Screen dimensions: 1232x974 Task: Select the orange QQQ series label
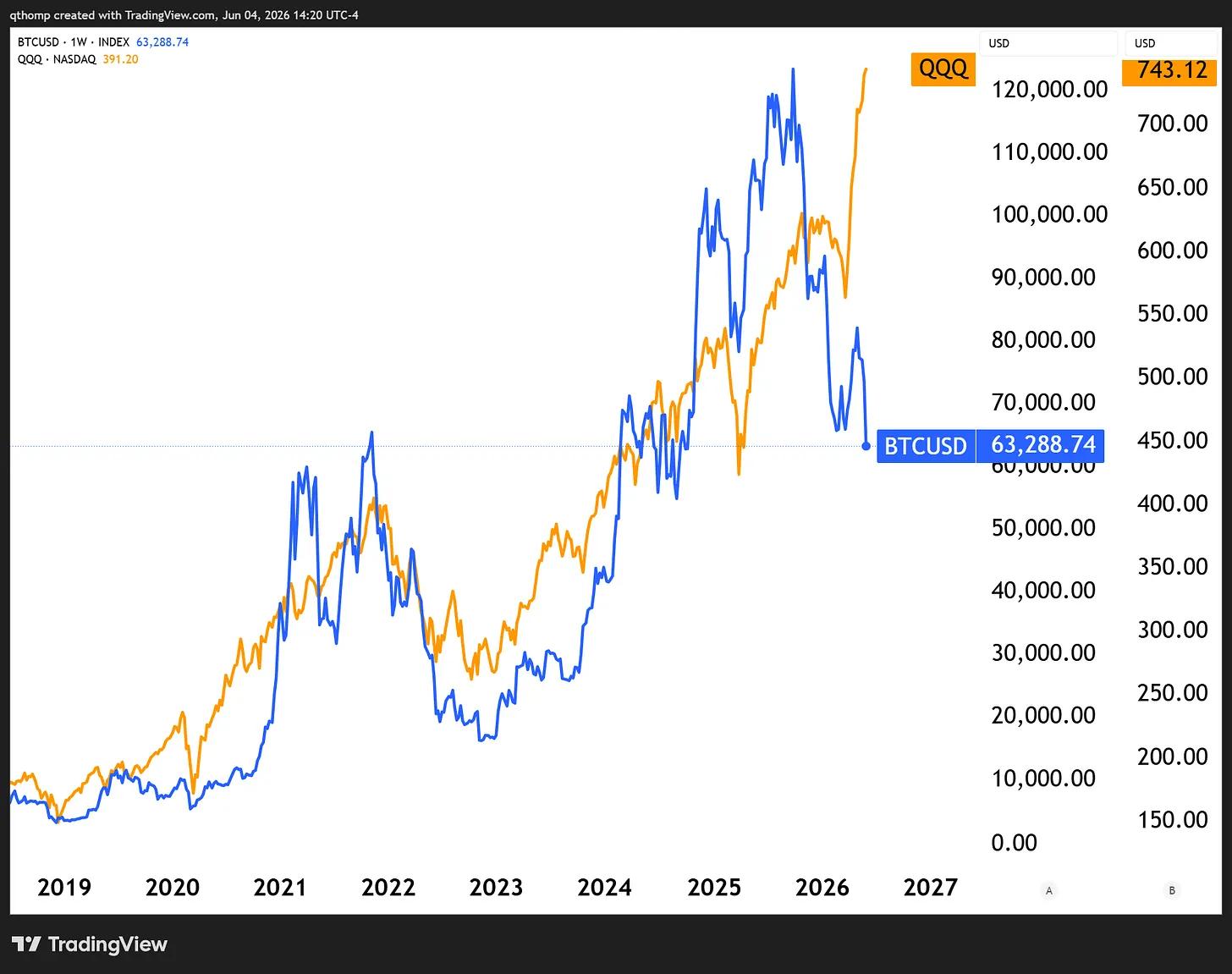(943, 69)
